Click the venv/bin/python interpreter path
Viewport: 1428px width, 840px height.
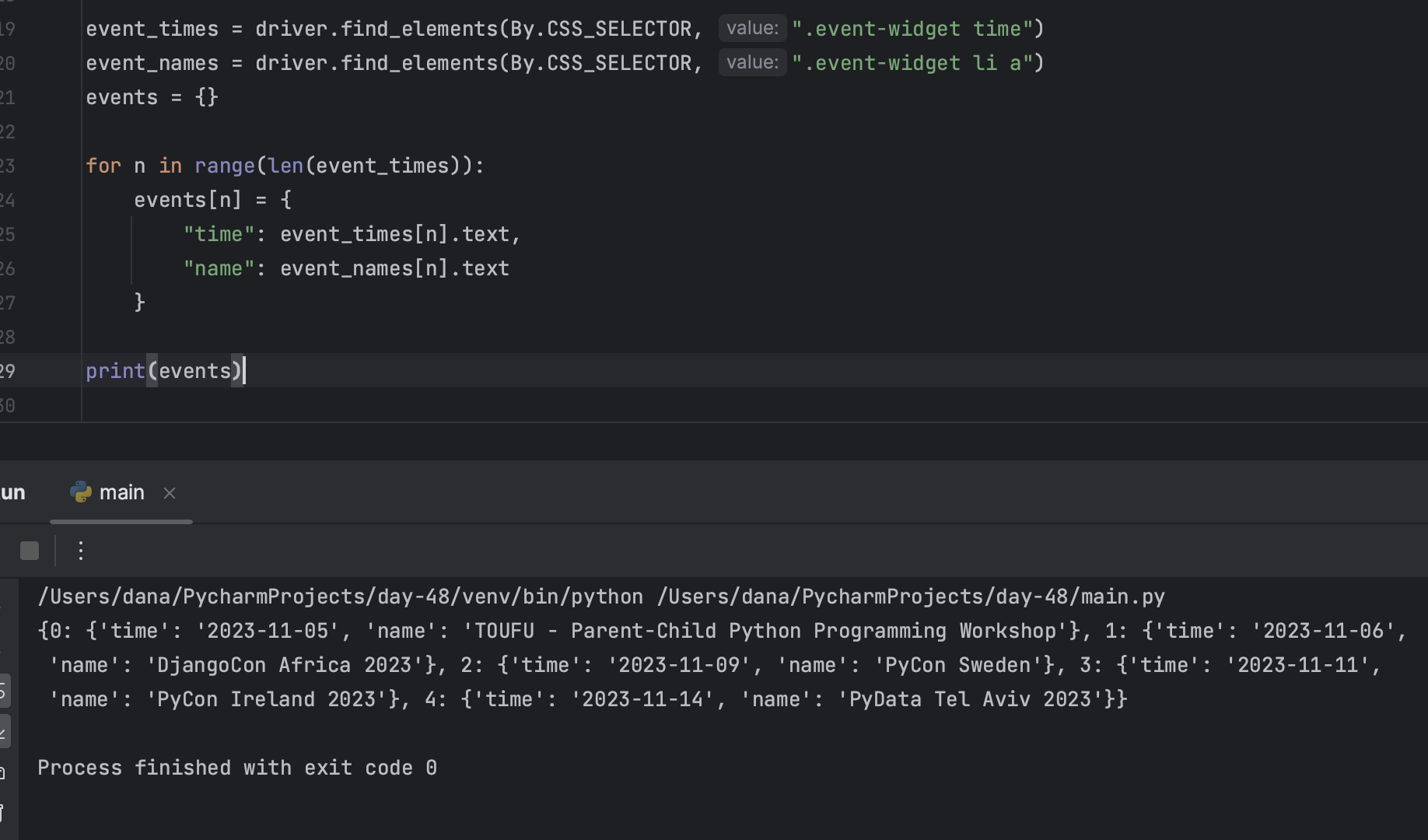[x=341, y=597]
